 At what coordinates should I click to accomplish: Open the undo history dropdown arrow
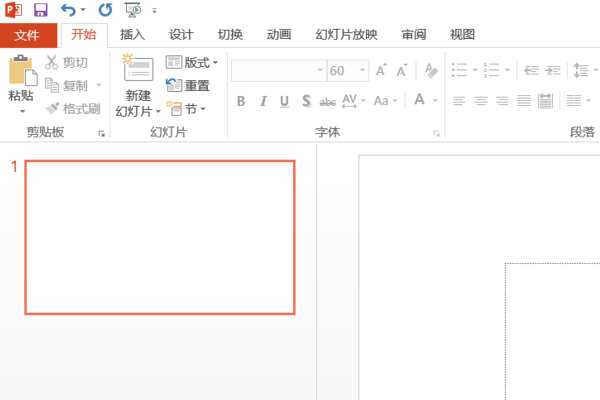click(x=83, y=10)
